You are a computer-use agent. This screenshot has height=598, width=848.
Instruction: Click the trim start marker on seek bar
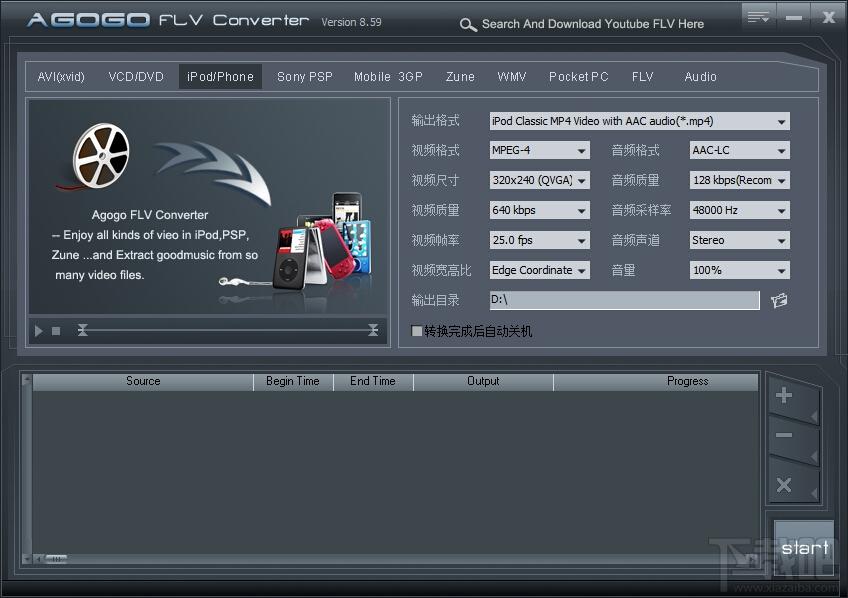tap(83, 330)
